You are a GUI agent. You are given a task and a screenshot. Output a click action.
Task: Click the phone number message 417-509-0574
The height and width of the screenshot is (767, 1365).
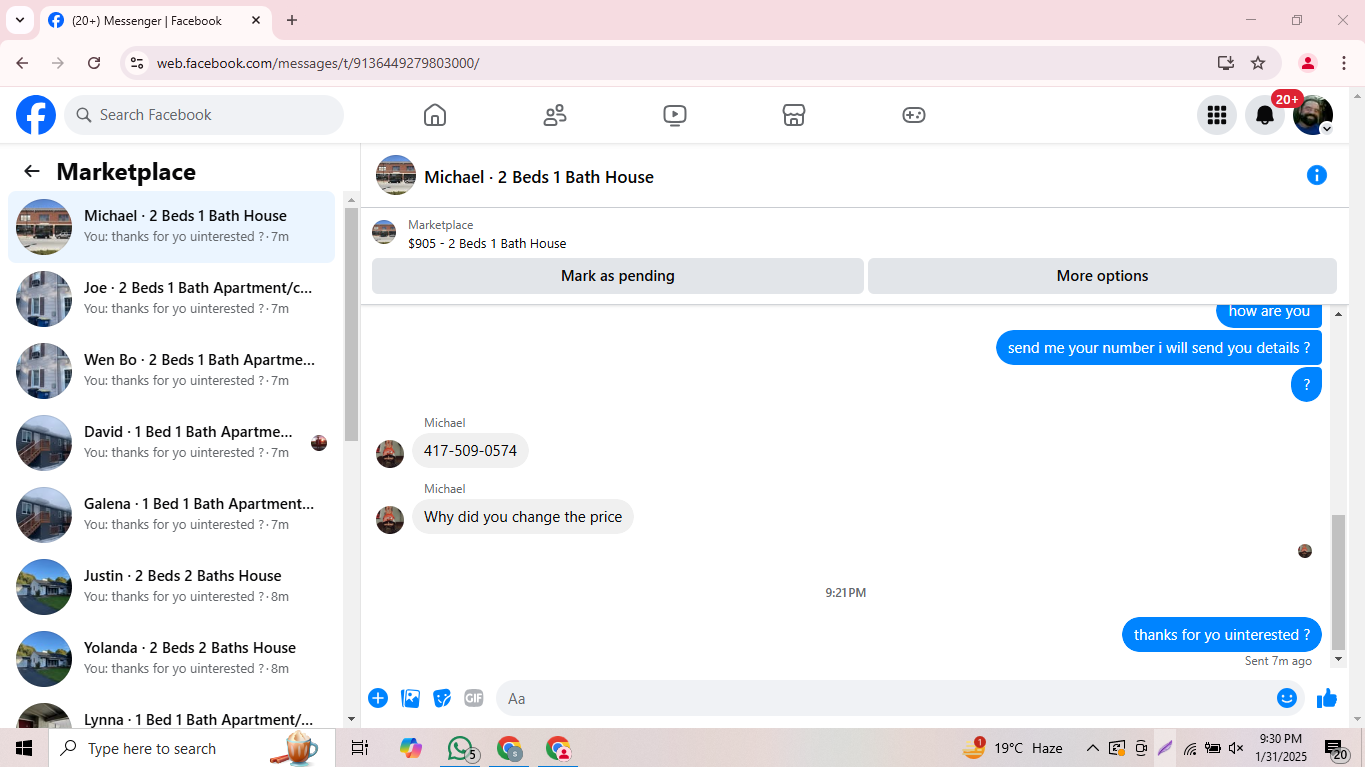pos(470,451)
